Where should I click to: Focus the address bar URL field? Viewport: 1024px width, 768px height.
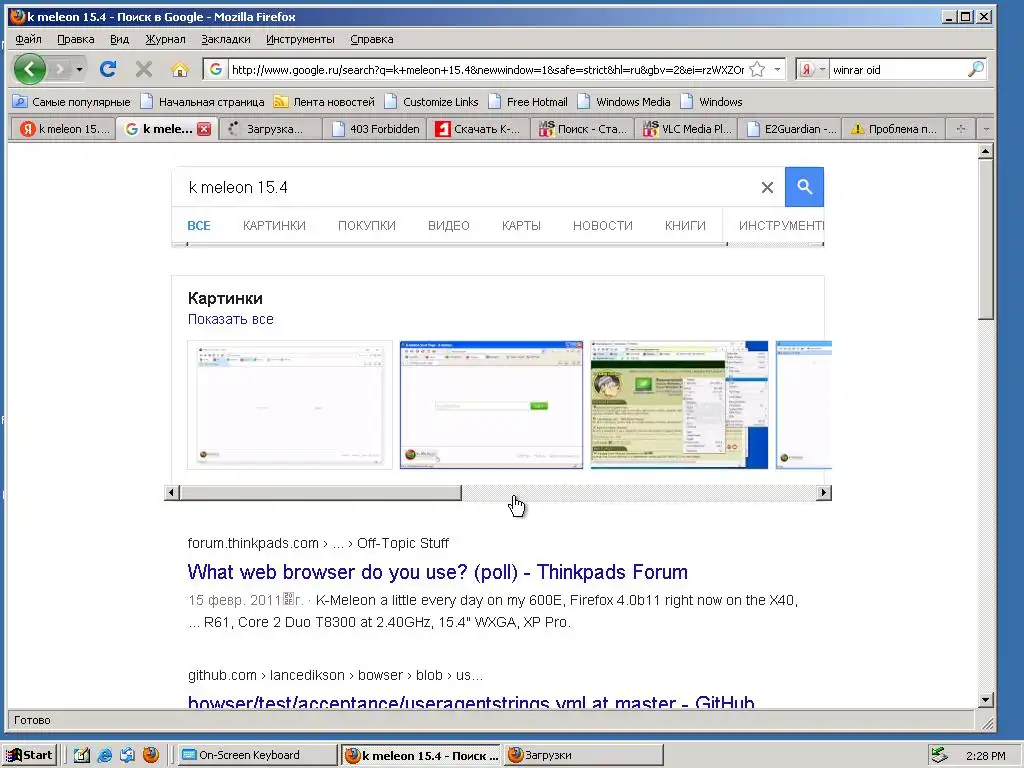(x=487, y=69)
